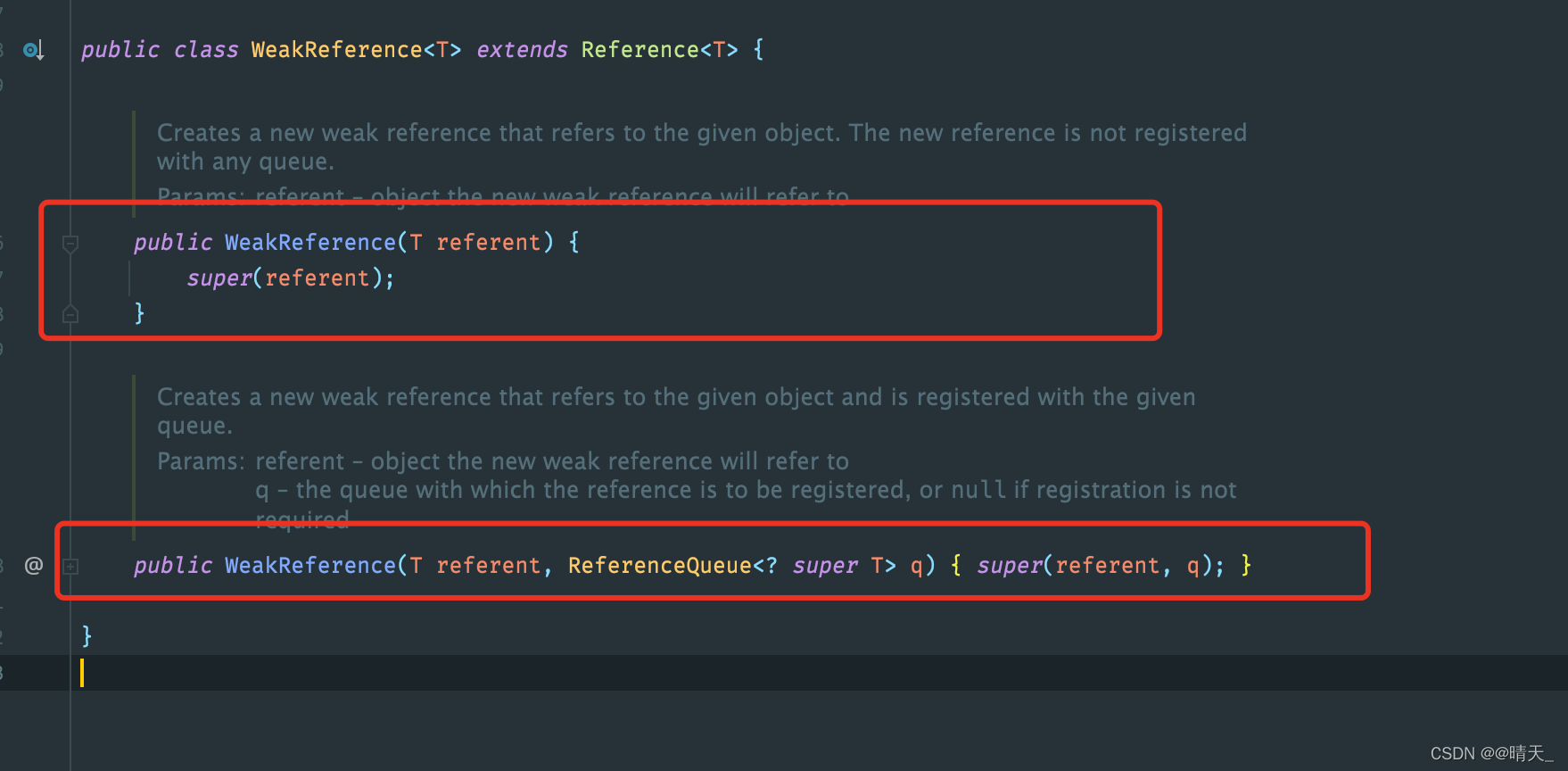Screen dimensions: 1568x771
Task: Click the 'extends' keyword
Action: (522, 50)
